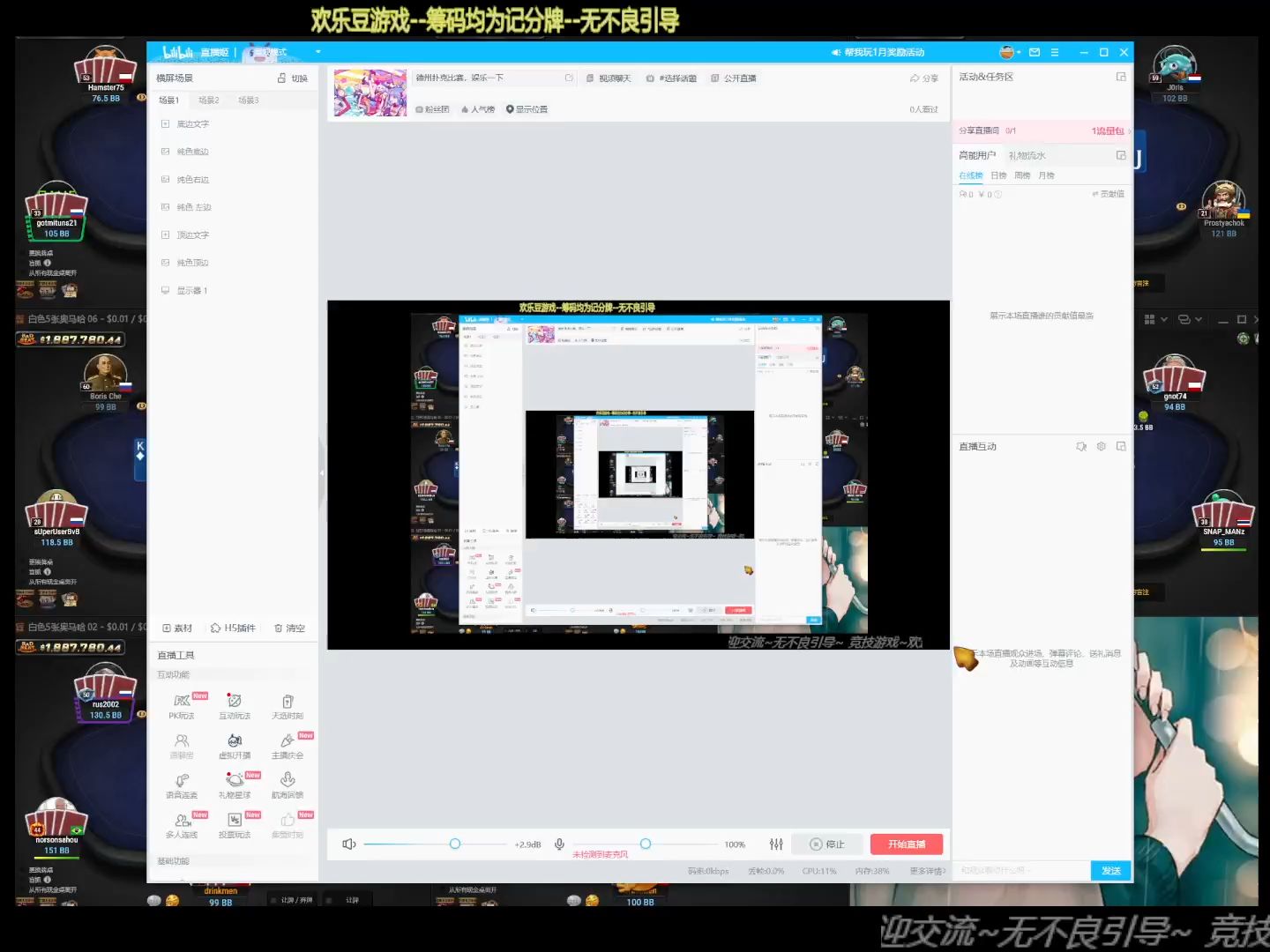Switch to the 礼物流水 tab

(x=1027, y=155)
